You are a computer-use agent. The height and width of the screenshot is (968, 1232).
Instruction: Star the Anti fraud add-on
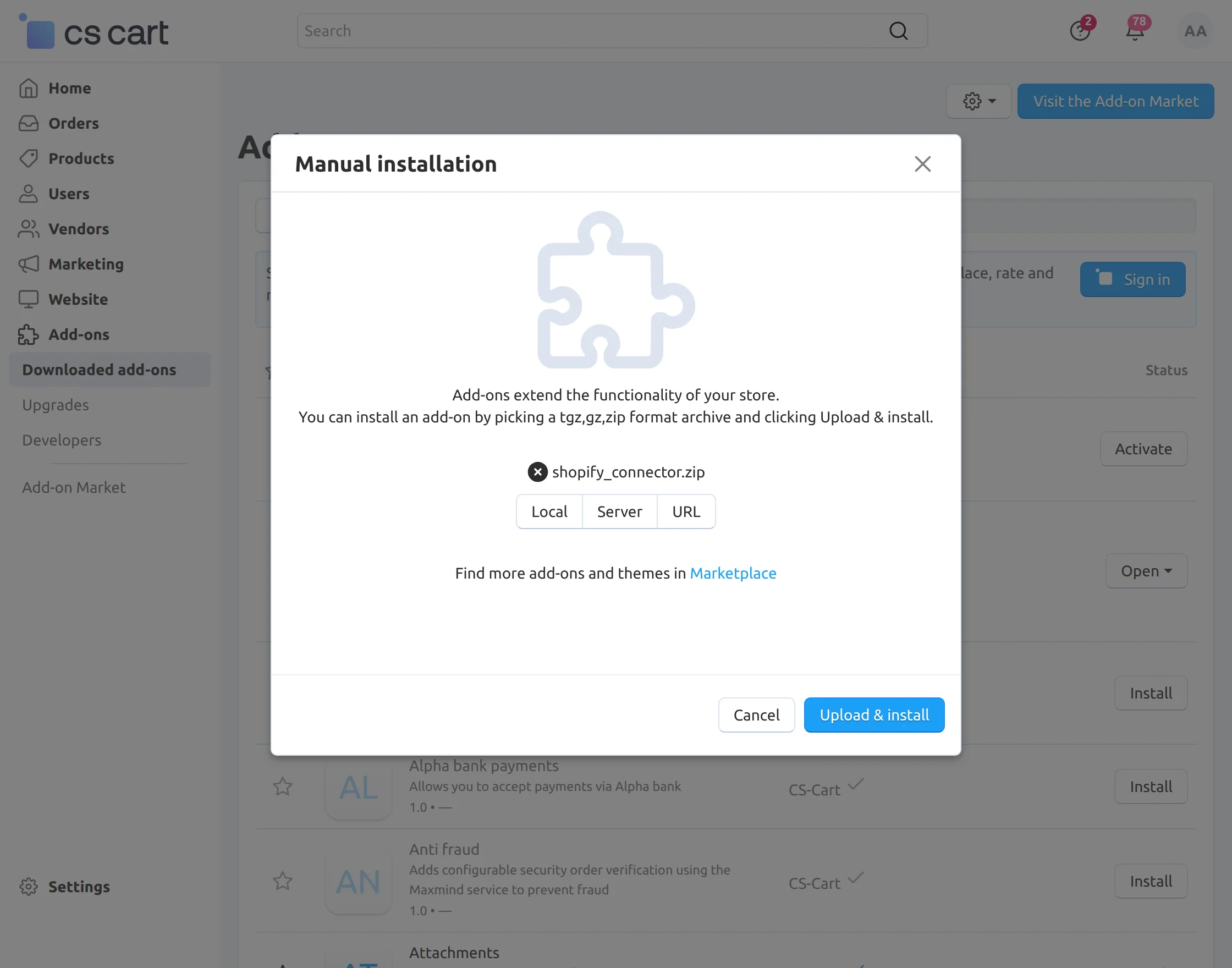[x=282, y=881]
